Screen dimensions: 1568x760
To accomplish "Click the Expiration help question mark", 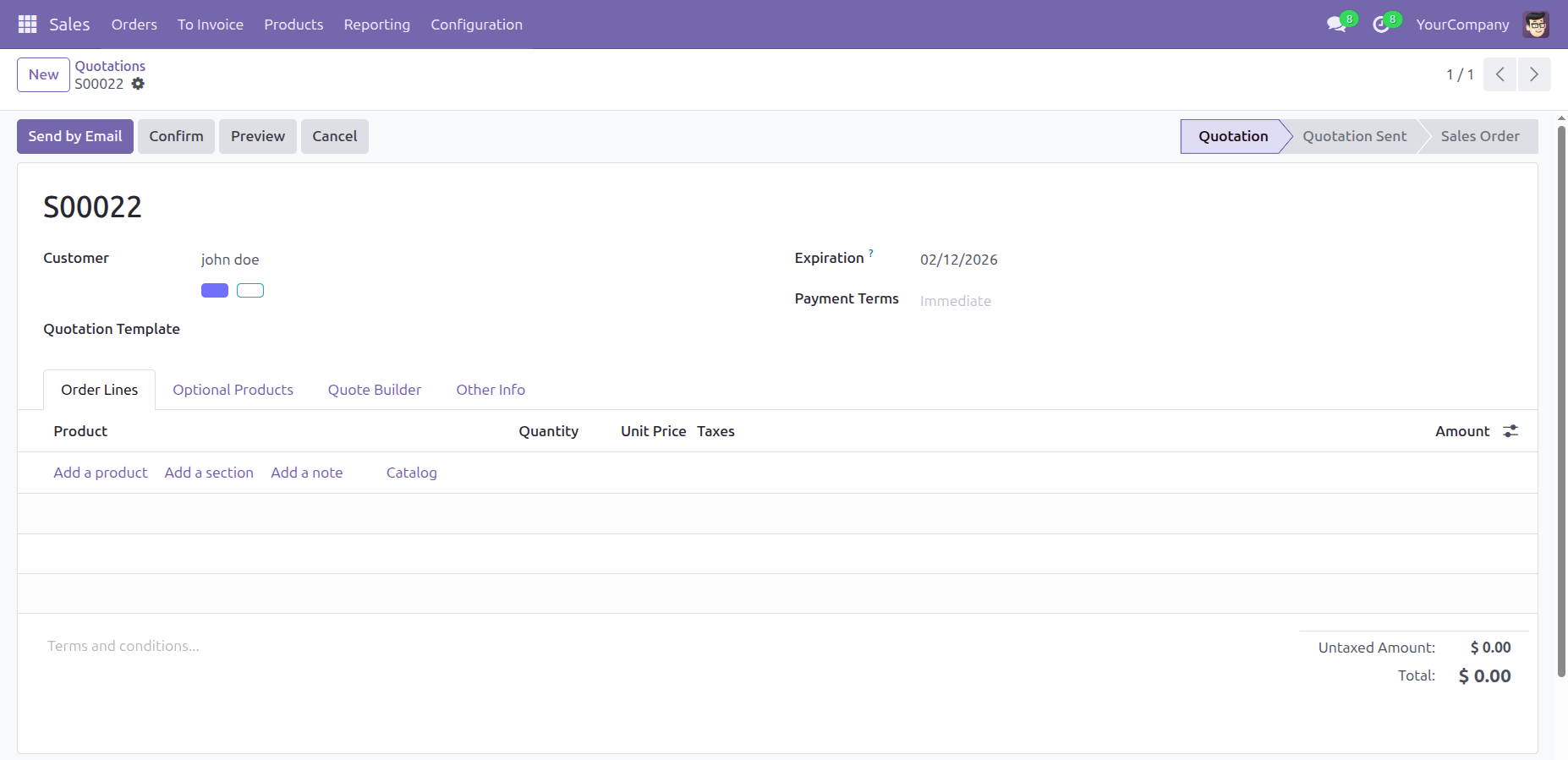I will [x=871, y=253].
